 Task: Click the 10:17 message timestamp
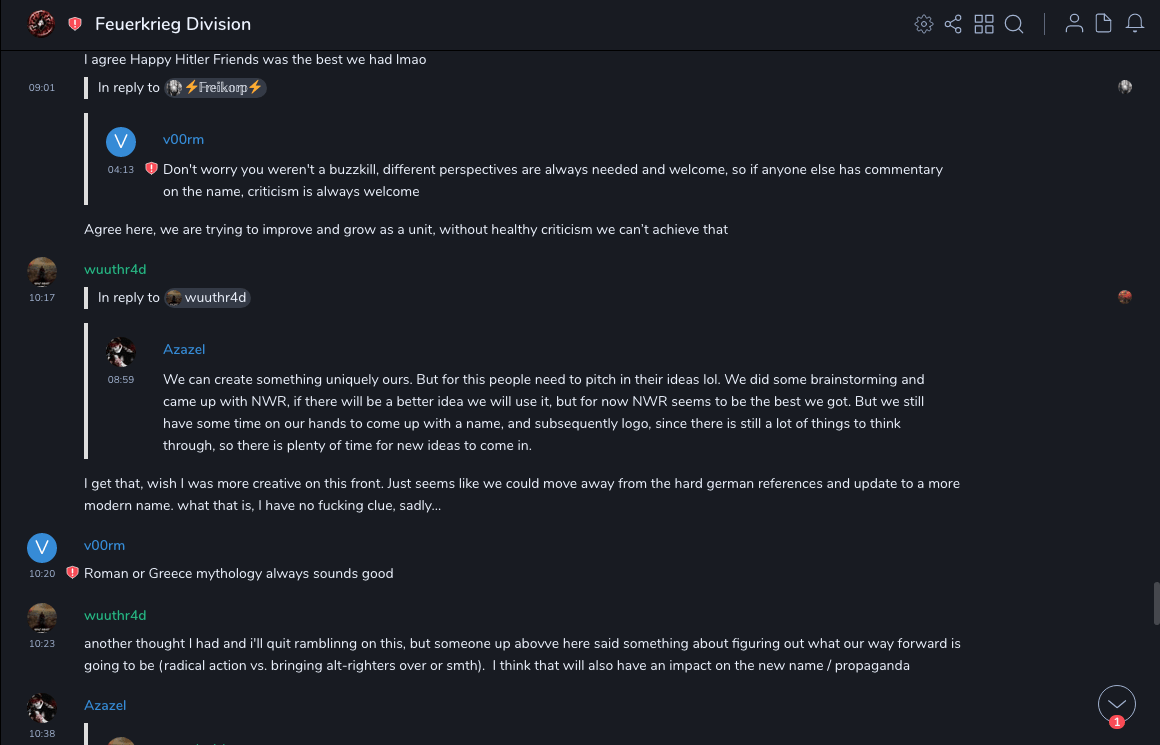(x=42, y=298)
